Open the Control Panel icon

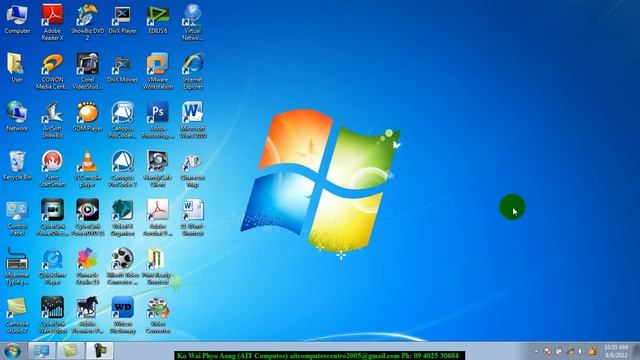point(17,218)
